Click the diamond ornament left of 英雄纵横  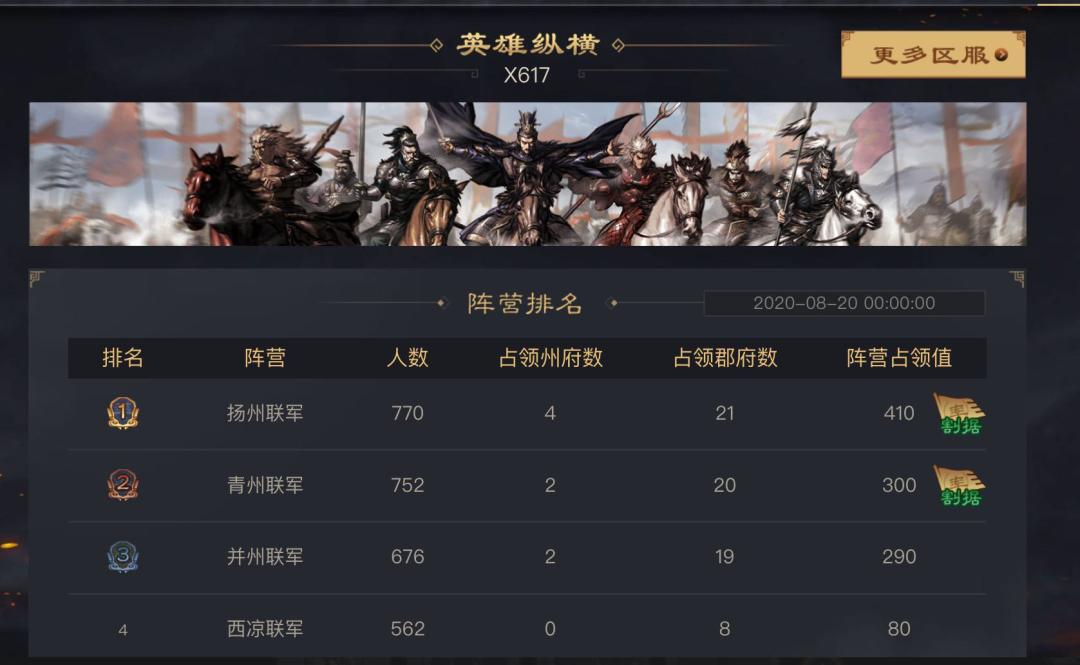click(436, 45)
